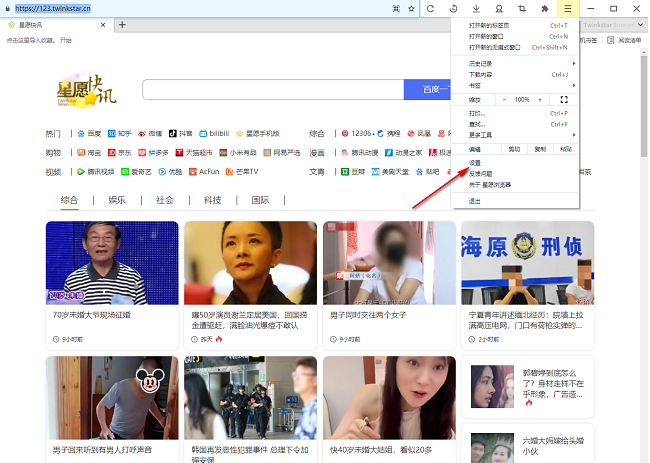Click the translate icon in the address bar
Image resolution: width=650 pixels, height=463 pixels.
(x=396, y=8)
